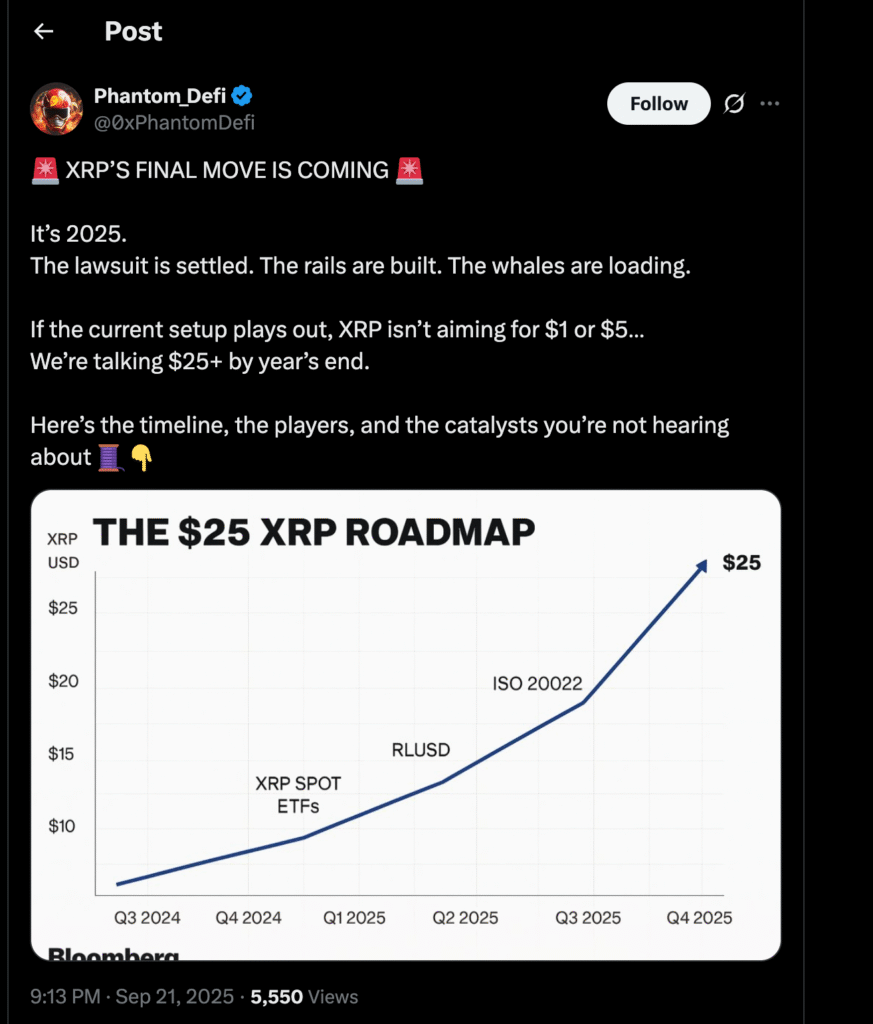Click the thread spool emoji
The width and height of the screenshot is (873, 1024).
[109, 458]
